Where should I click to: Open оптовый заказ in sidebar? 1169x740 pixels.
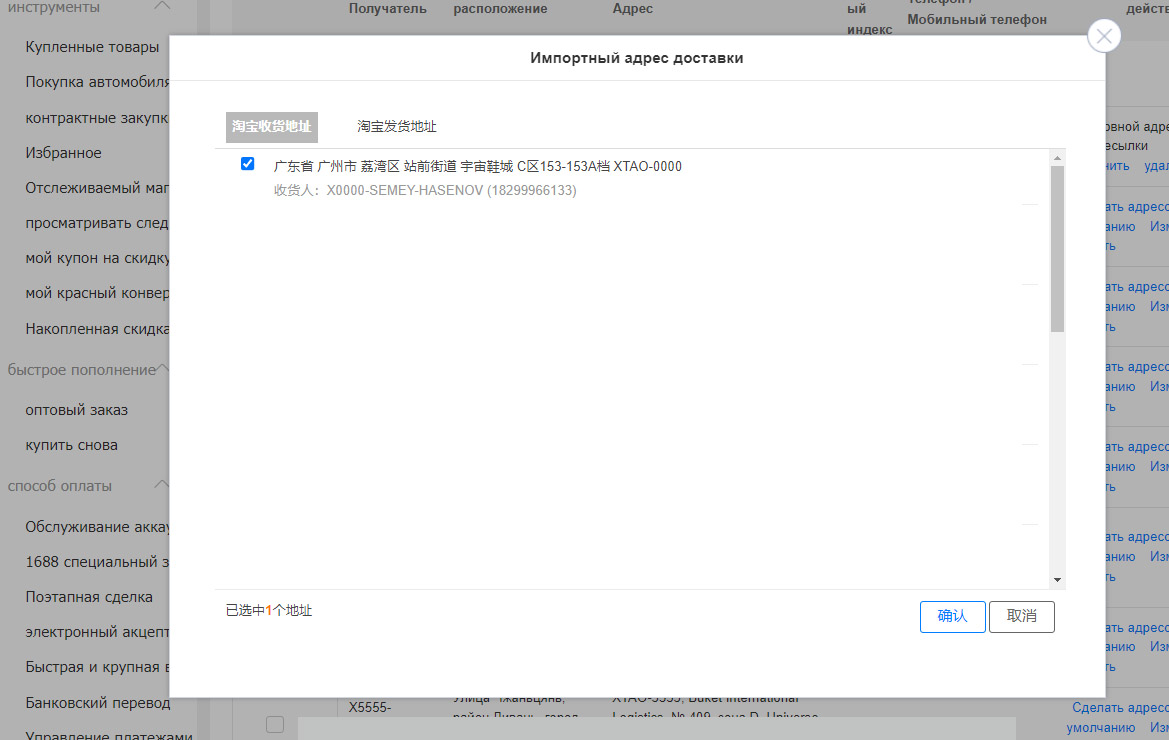coord(77,410)
